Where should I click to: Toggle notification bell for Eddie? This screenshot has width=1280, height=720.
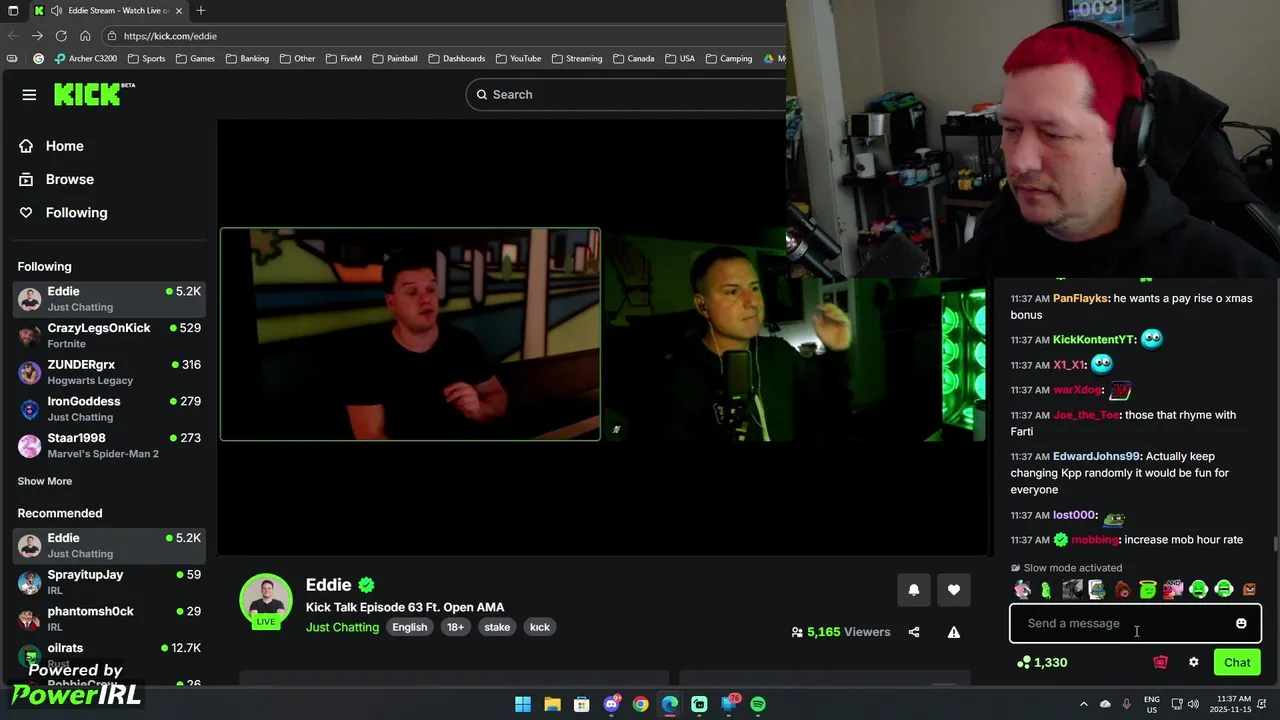pyautogui.click(x=913, y=590)
